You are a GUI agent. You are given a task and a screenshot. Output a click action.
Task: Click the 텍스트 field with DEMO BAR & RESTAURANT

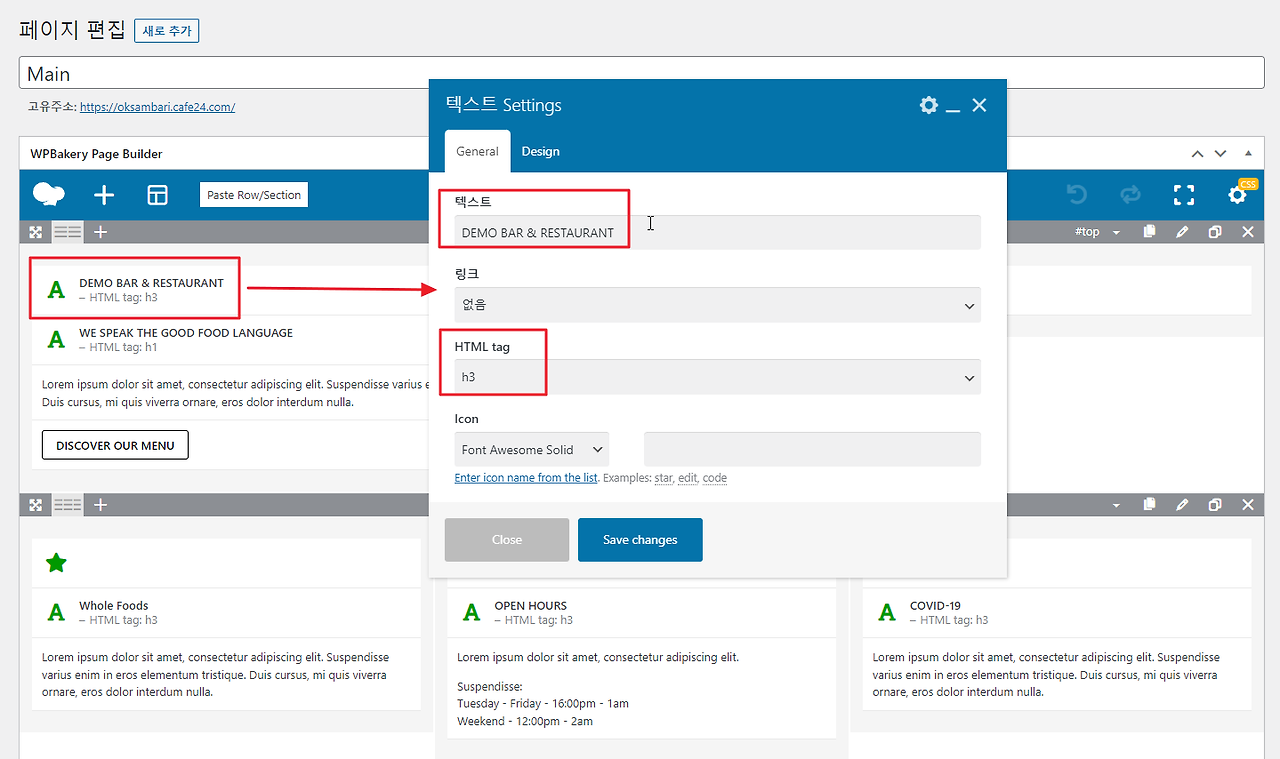717,232
